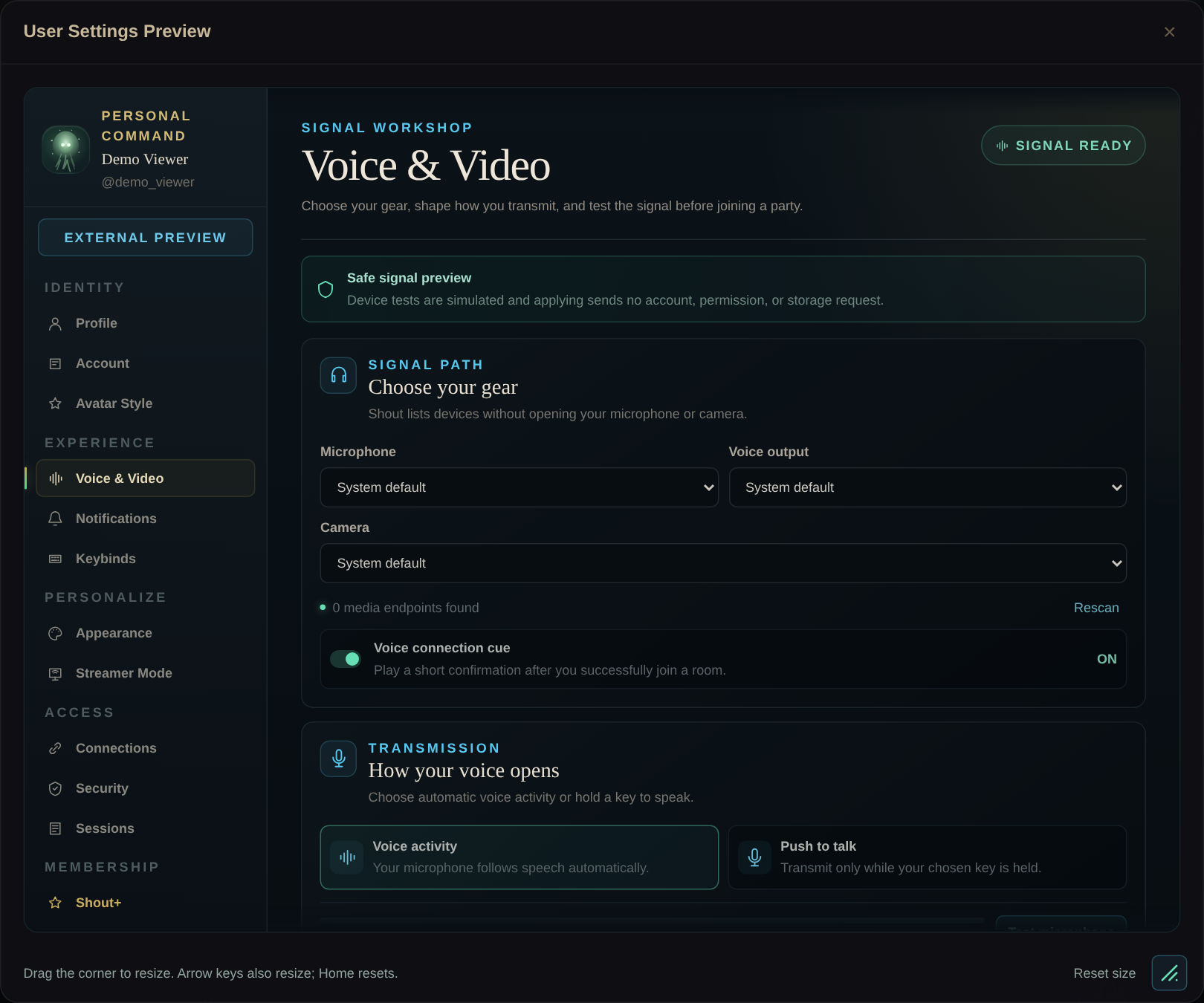The width and height of the screenshot is (1204, 1003).
Task: Click the Appearance palette icon
Action: [x=55, y=633]
